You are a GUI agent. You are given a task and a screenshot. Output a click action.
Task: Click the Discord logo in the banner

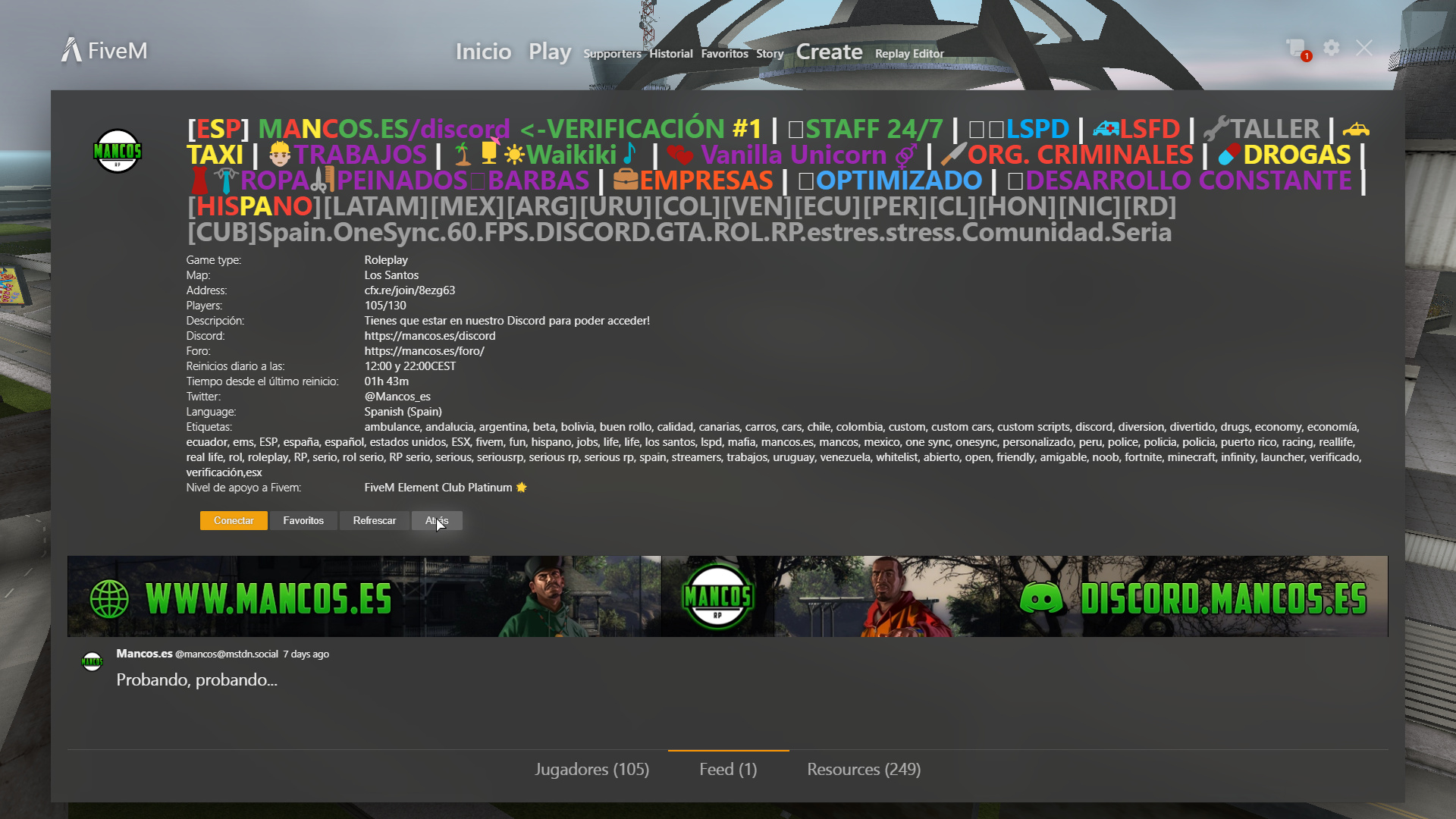pyautogui.click(x=1041, y=598)
